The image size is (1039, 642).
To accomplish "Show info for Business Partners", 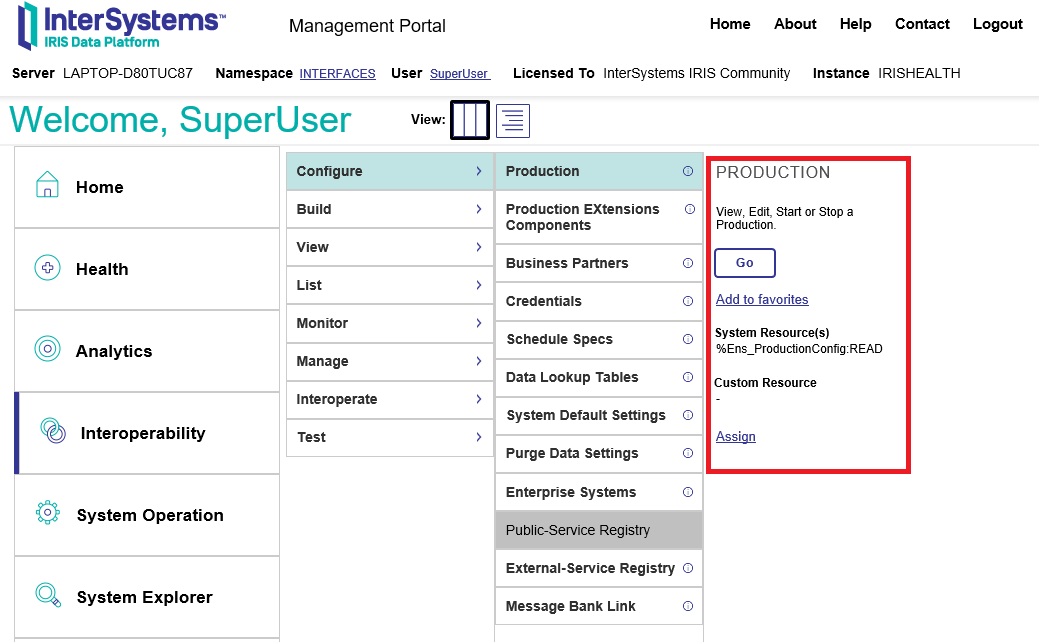I will coord(688,263).
